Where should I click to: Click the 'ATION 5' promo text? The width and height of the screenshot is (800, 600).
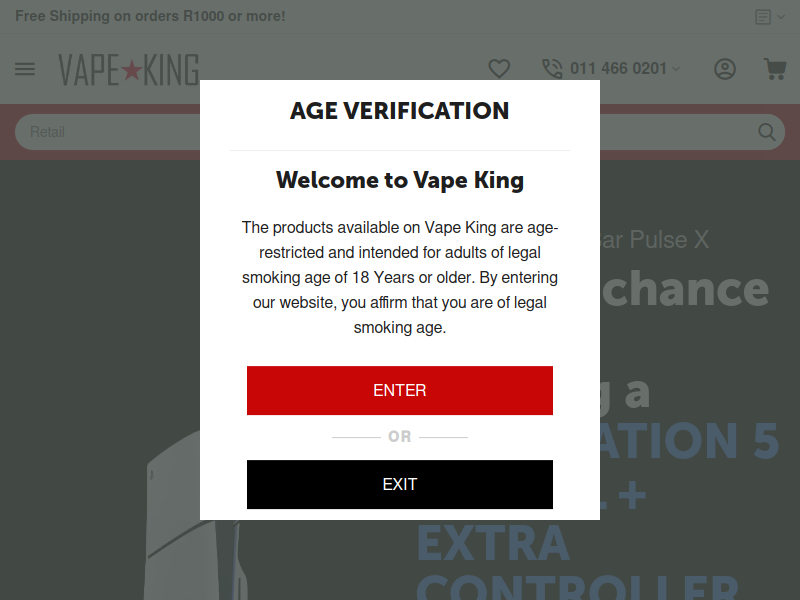coord(689,440)
